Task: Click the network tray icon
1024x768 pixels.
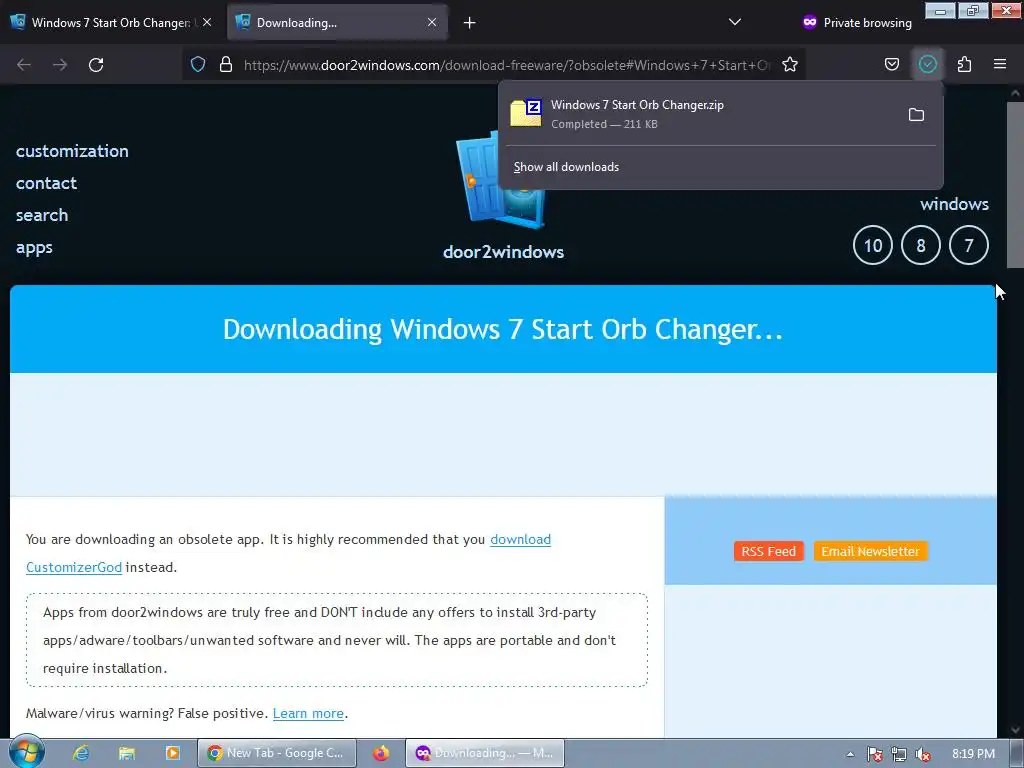Action: (899, 754)
